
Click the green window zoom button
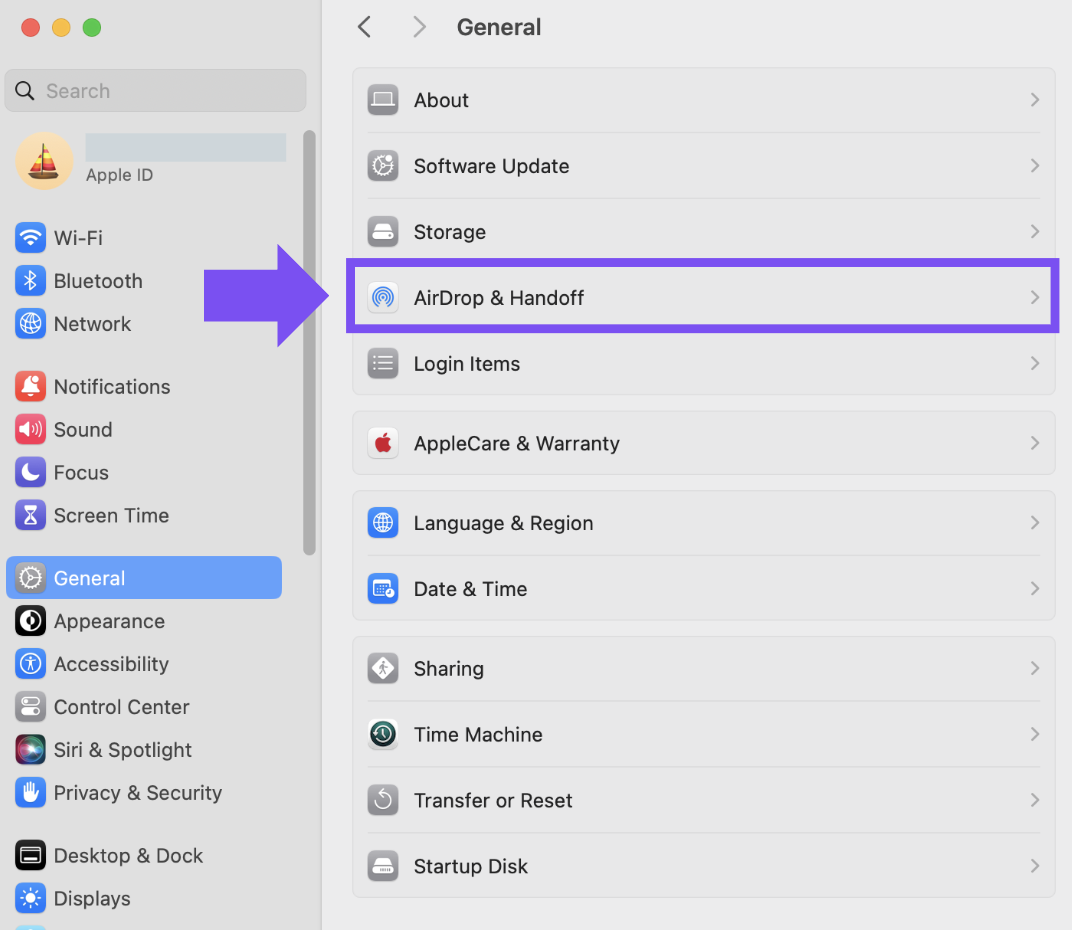(92, 27)
